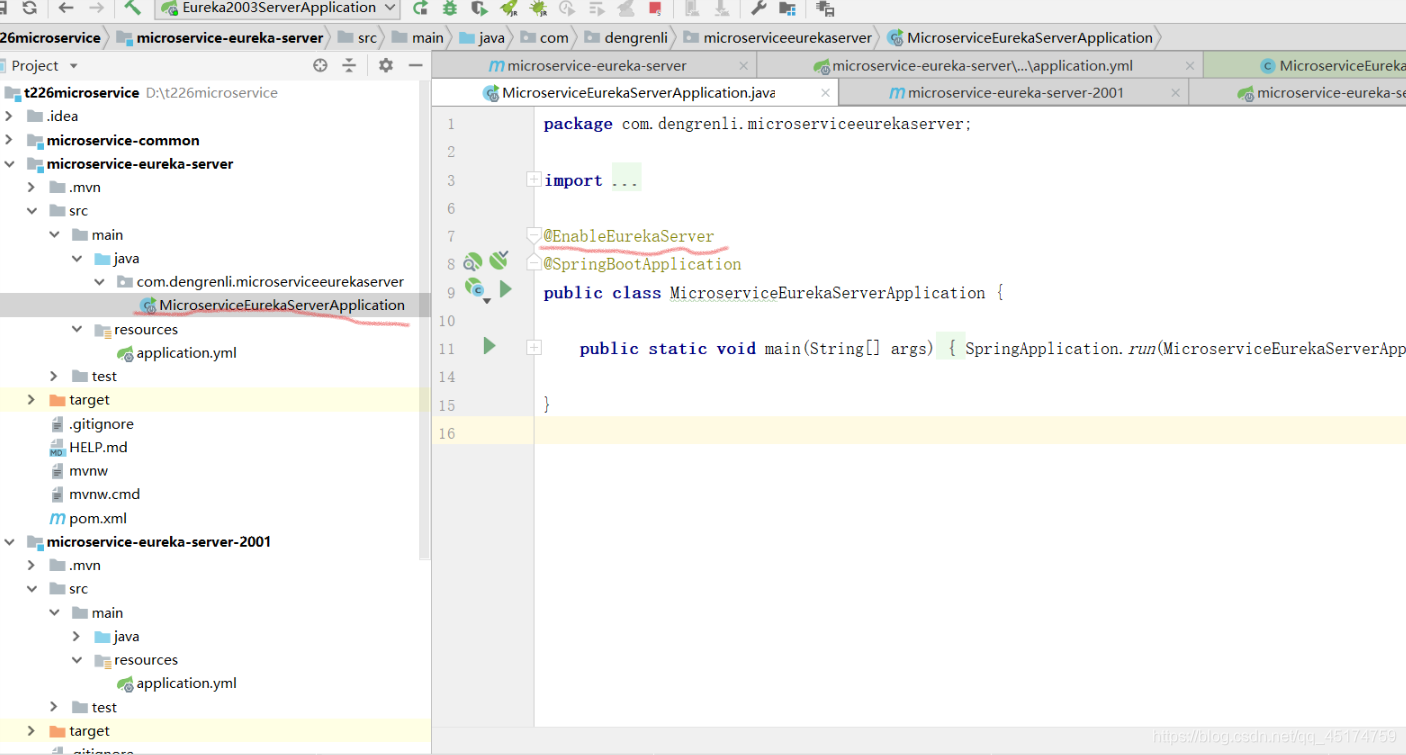Image resolution: width=1406 pixels, height=755 pixels.
Task: Place the cursor on empty line 16
Action: 970,432
